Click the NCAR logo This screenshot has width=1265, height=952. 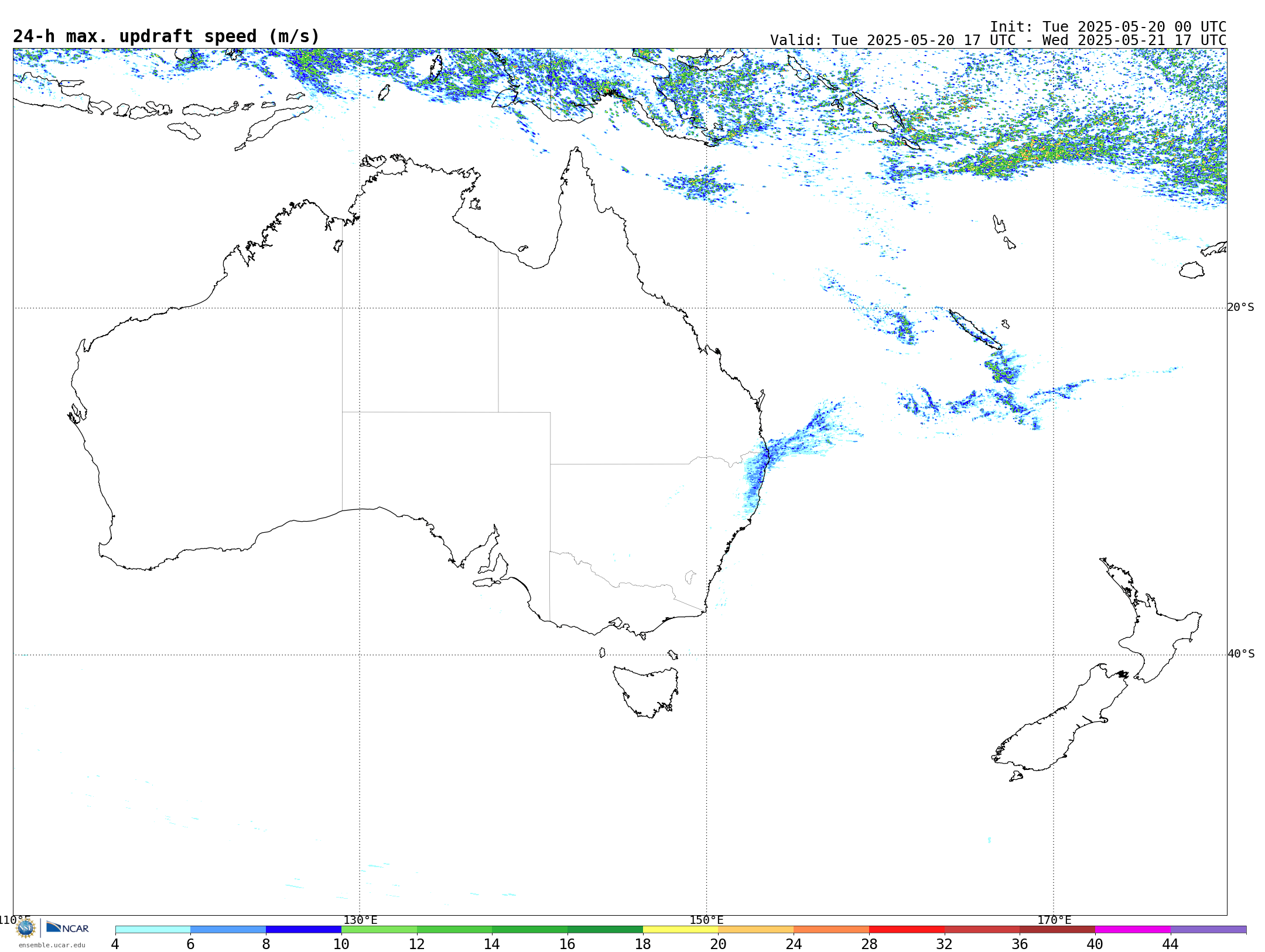click(67, 927)
